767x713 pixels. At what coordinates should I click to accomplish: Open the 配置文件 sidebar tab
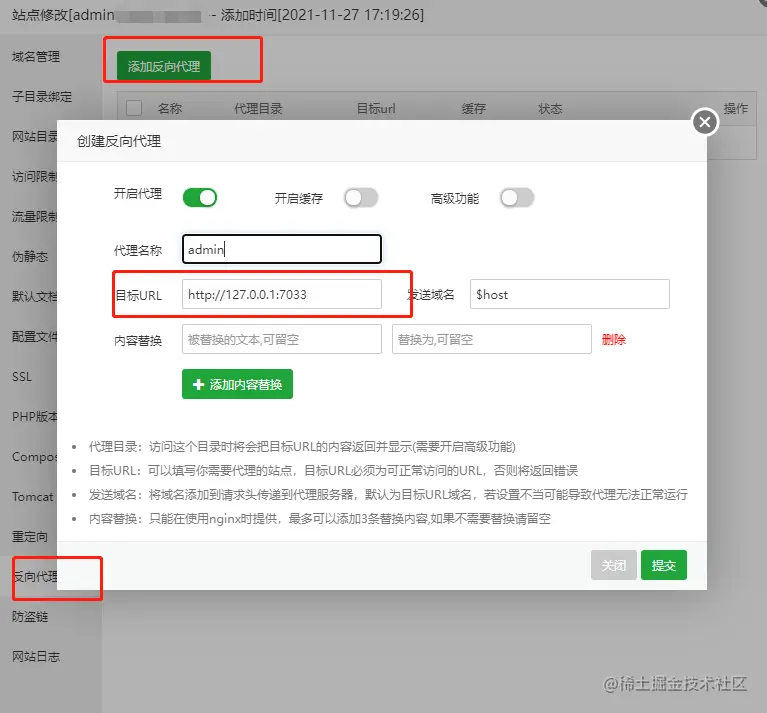[34, 336]
